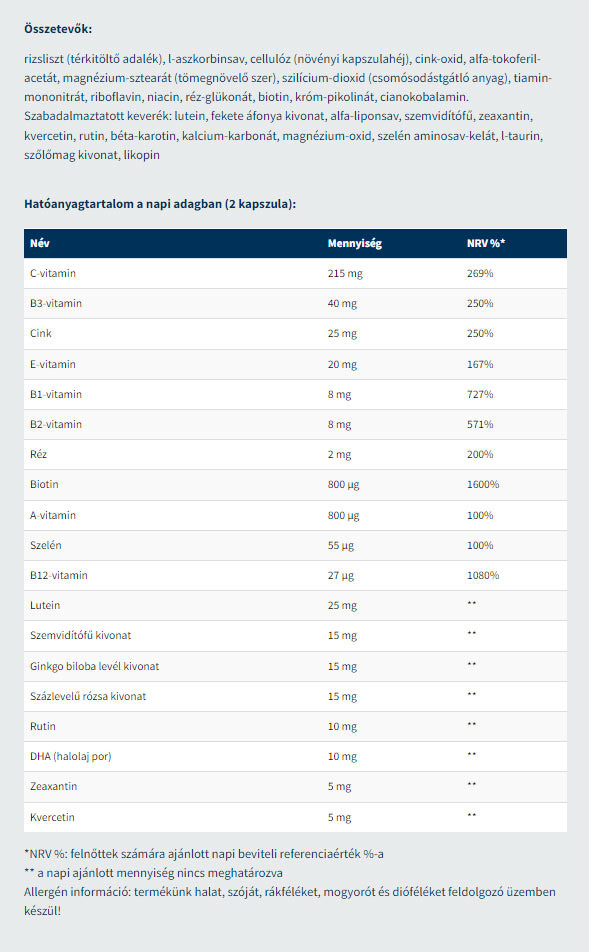Select the Szelén row name
The width and height of the screenshot is (589, 952).
click(x=46, y=545)
